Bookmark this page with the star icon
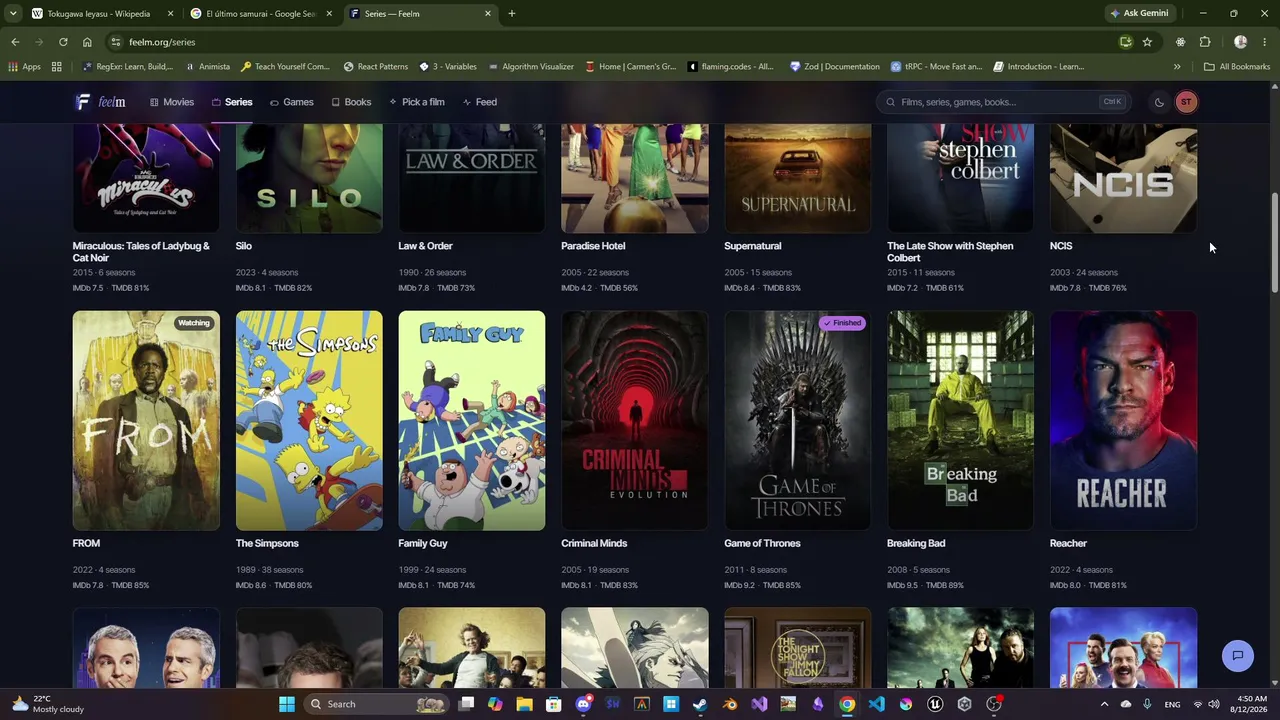Viewport: 1280px width, 720px height. [1147, 42]
